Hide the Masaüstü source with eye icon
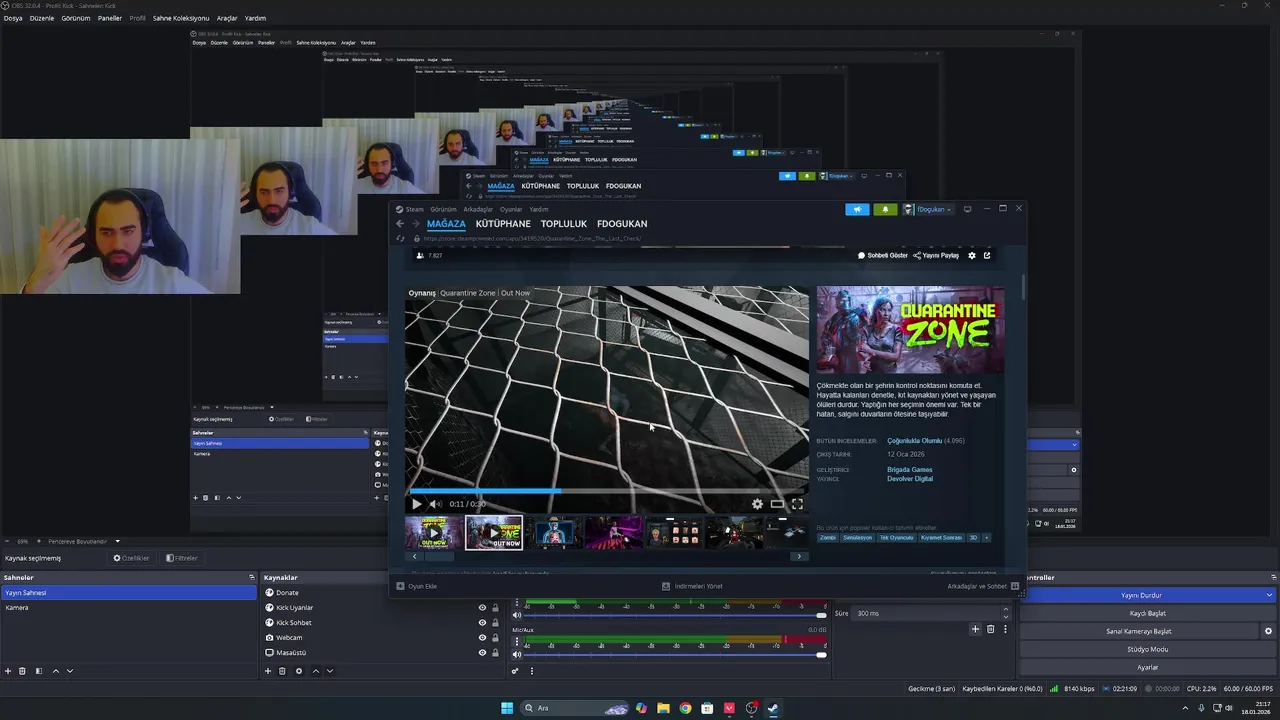 [482, 652]
